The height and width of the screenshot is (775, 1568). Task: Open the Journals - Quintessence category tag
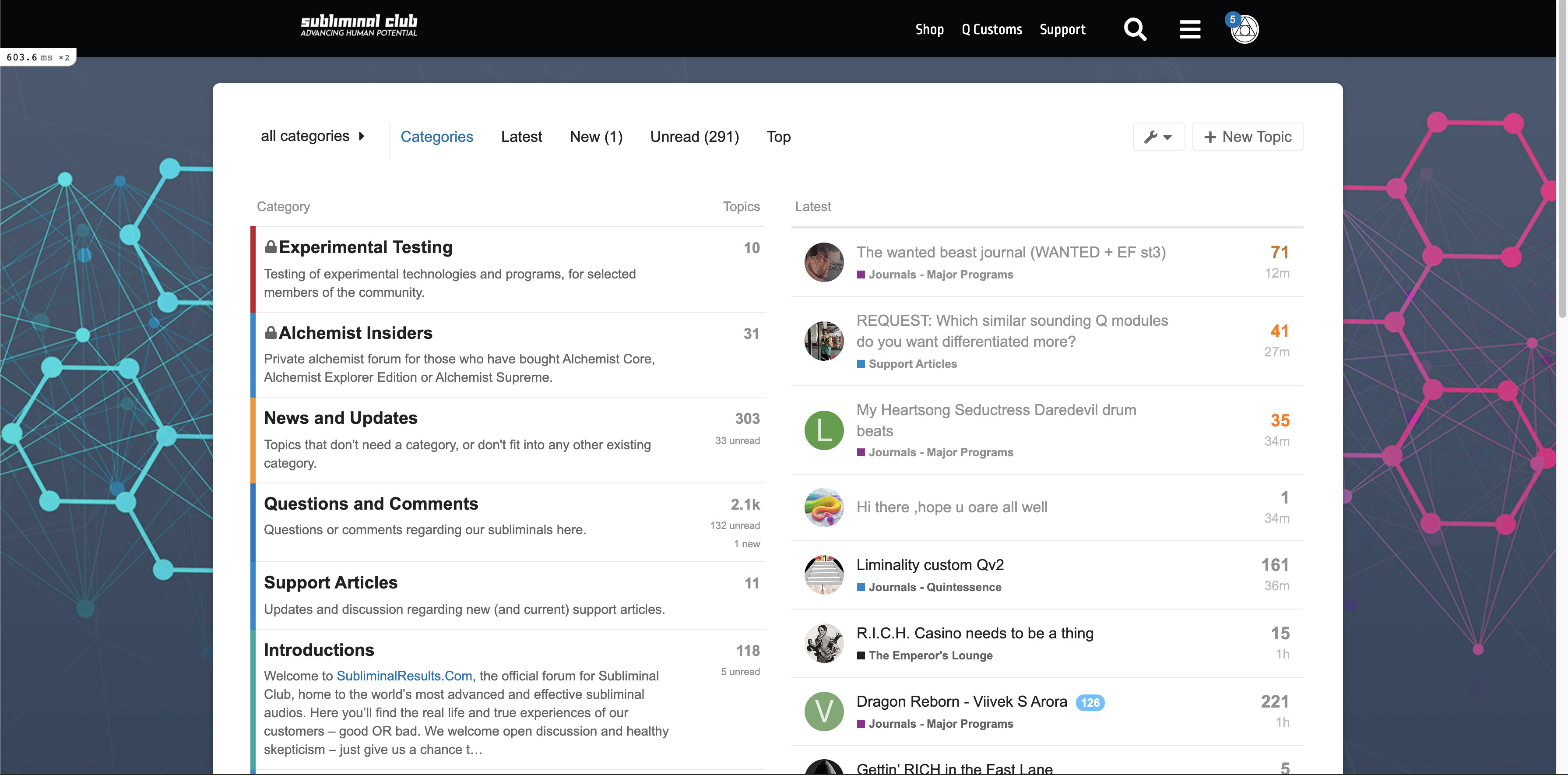pos(929,588)
